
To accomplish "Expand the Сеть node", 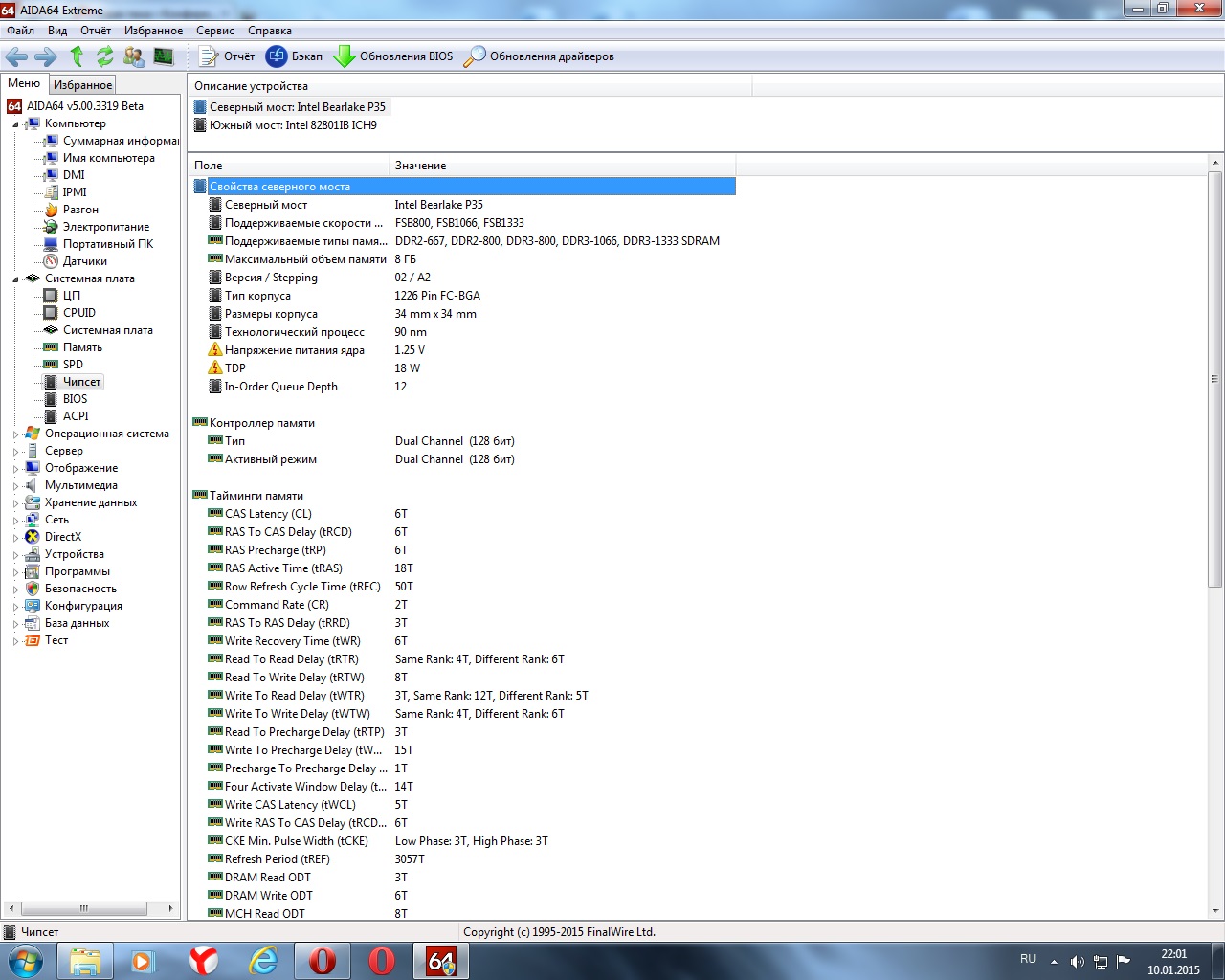I will pos(15,521).
